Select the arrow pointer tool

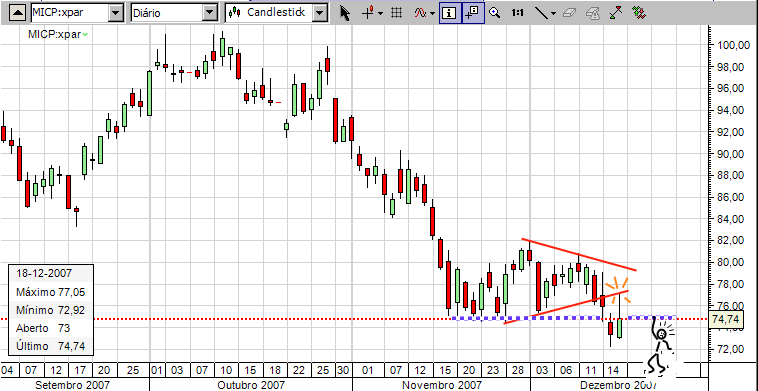pos(345,13)
